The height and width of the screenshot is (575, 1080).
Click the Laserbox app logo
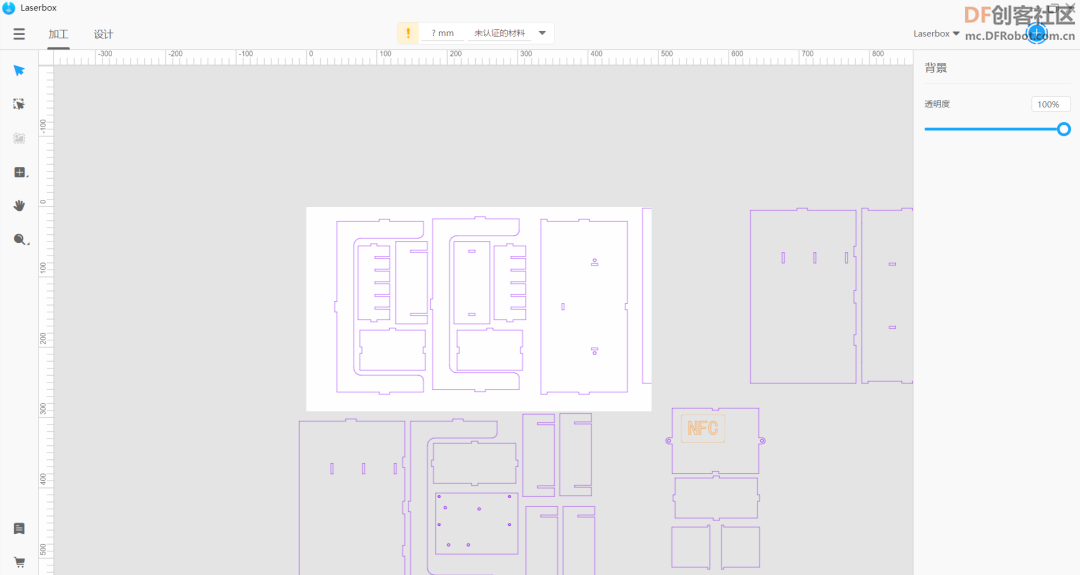pos(9,8)
